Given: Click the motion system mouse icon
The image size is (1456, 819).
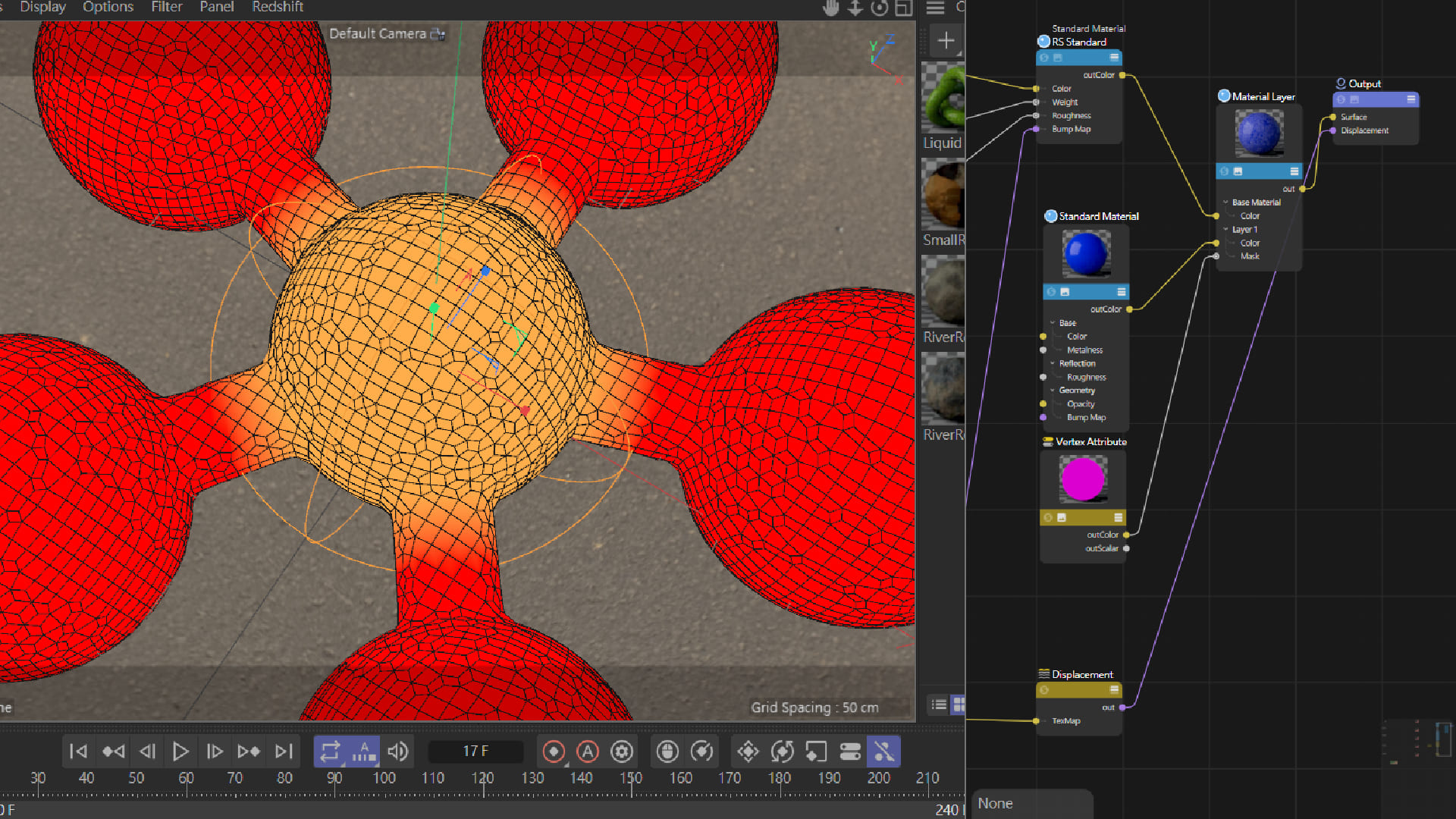Looking at the screenshot, I should 667,752.
